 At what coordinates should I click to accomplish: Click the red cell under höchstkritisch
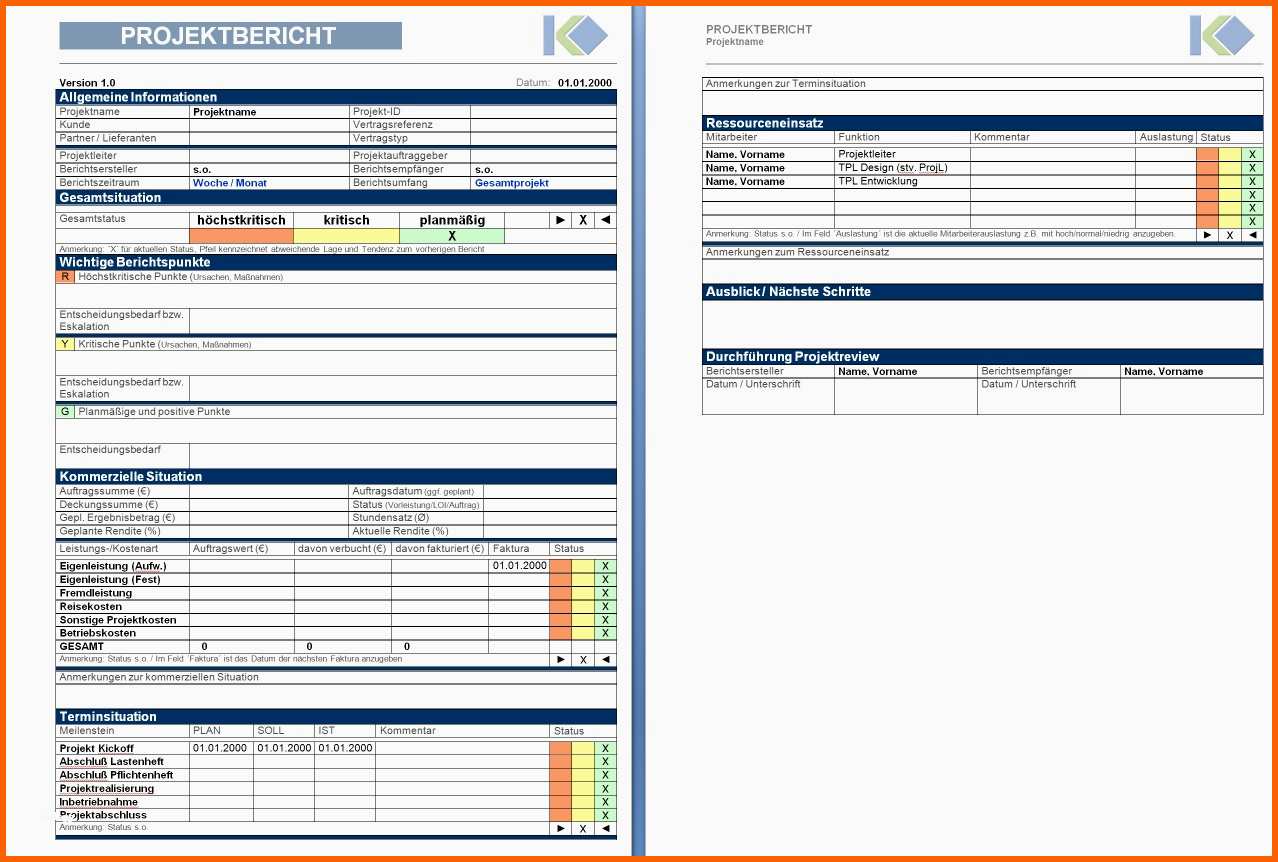241,236
